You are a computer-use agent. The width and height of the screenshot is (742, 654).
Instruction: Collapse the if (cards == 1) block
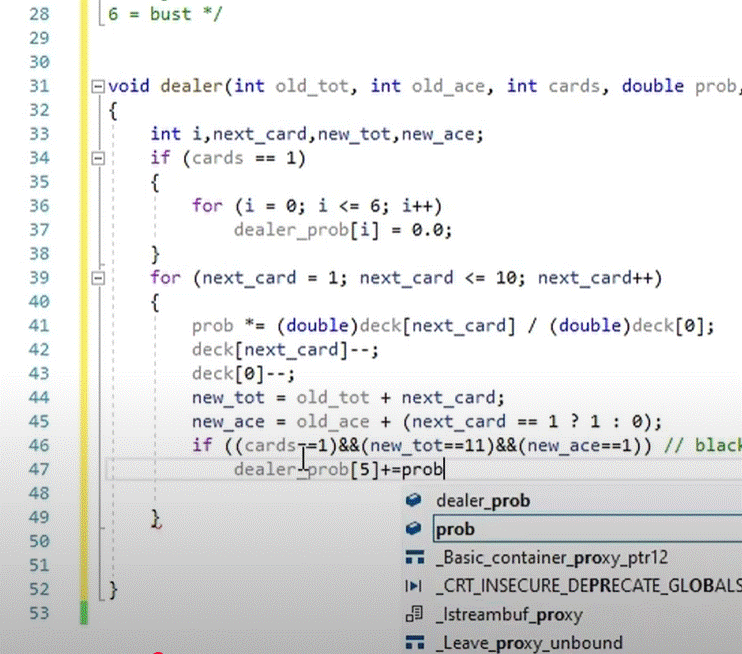click(x=97, y=158)
